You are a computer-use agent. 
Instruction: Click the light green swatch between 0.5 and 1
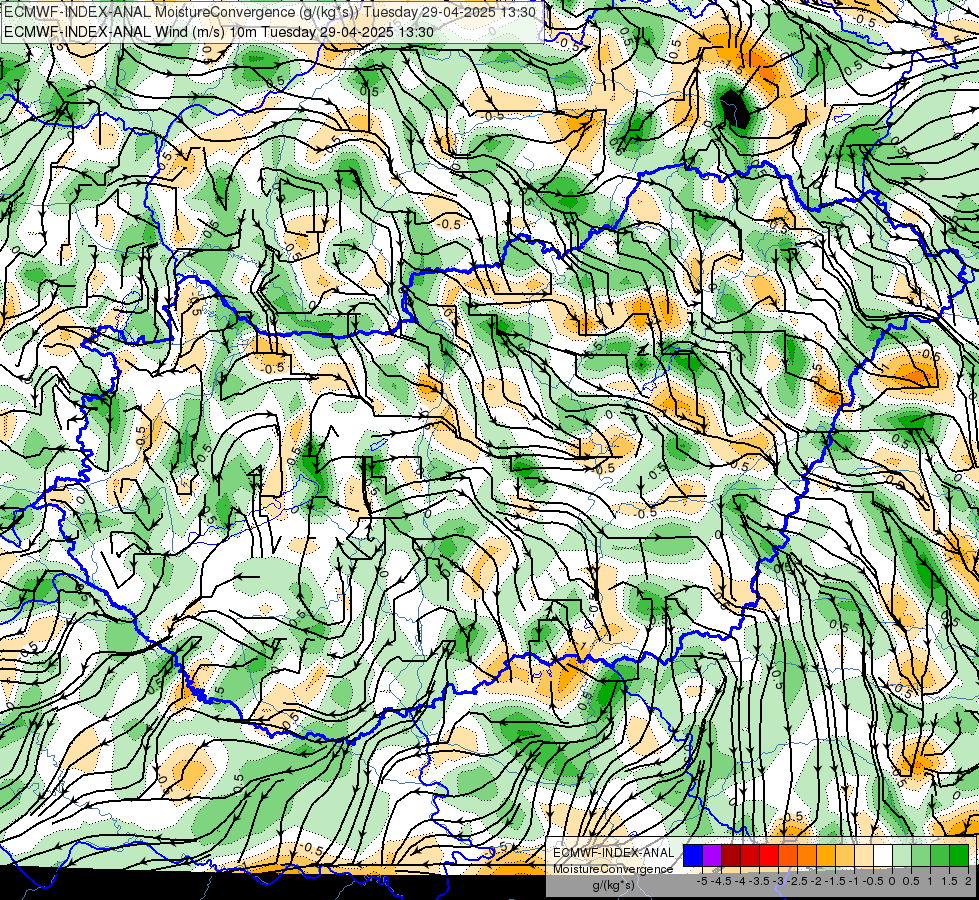click(921, 855)
